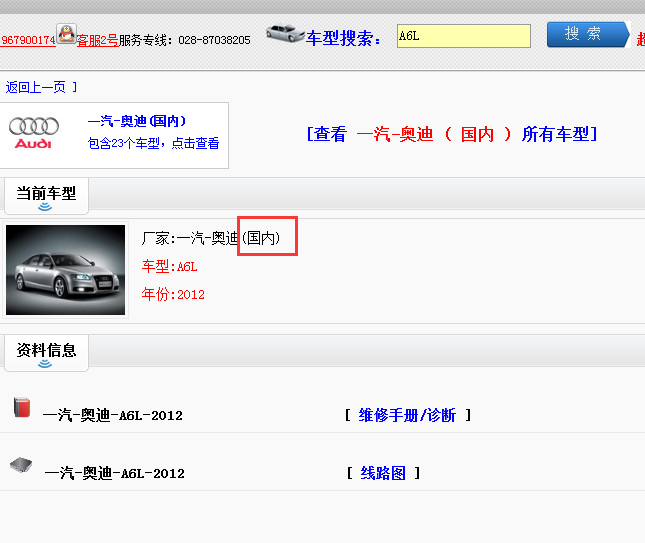Screen dimensions: 645x543
Task: Click the QQ penguin customer service icon
Action: (66, 34)
